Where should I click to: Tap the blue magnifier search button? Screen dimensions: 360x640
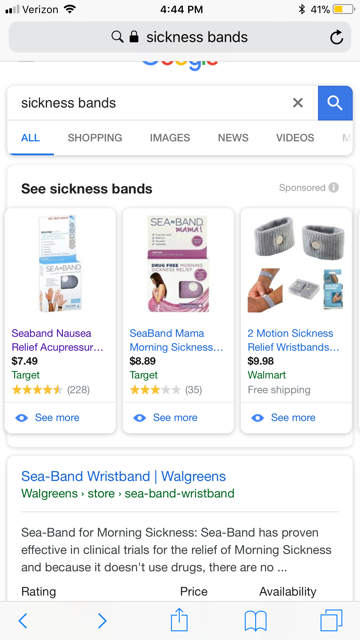[335, 103]
